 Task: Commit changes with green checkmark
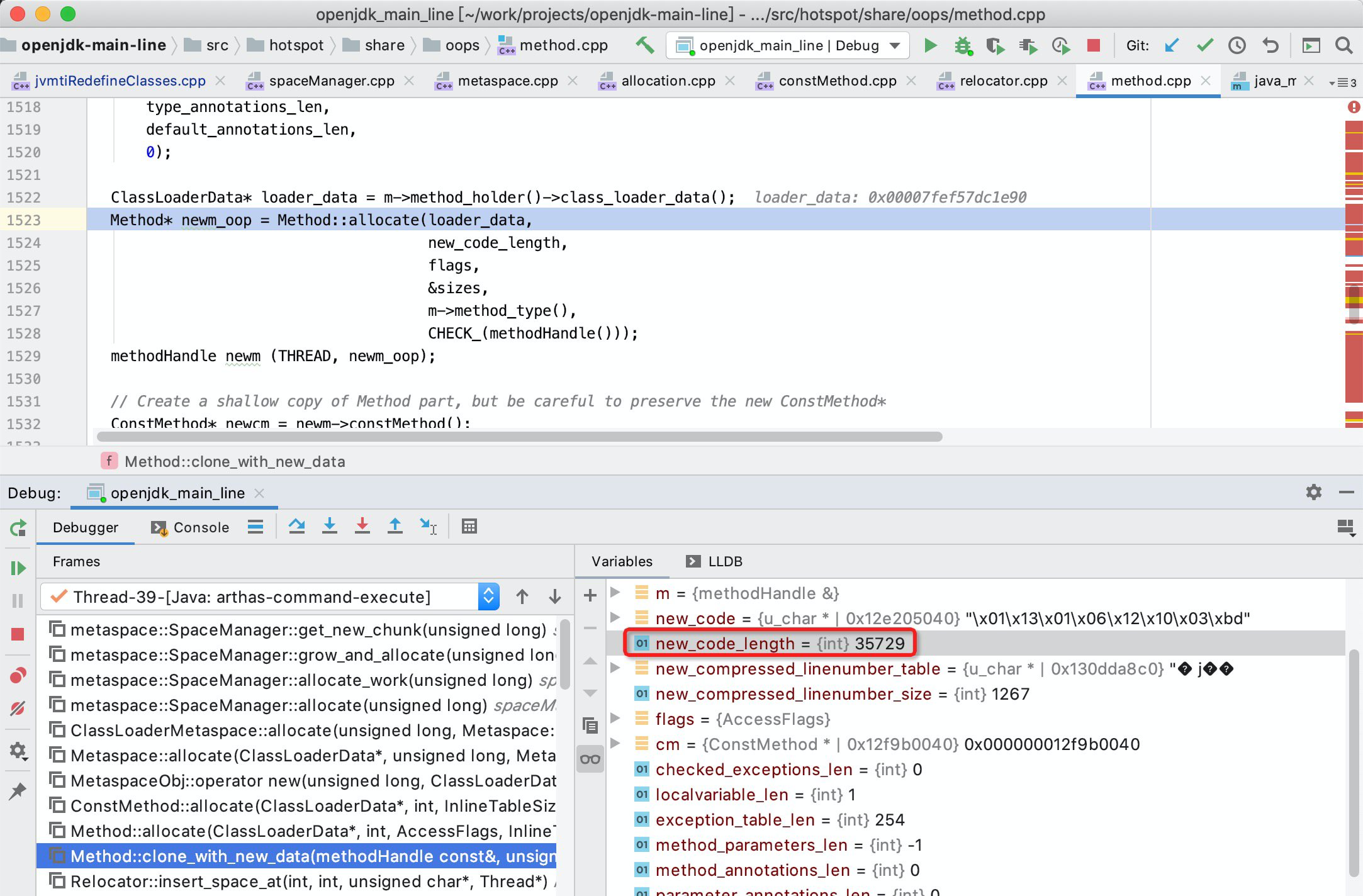1205,45
